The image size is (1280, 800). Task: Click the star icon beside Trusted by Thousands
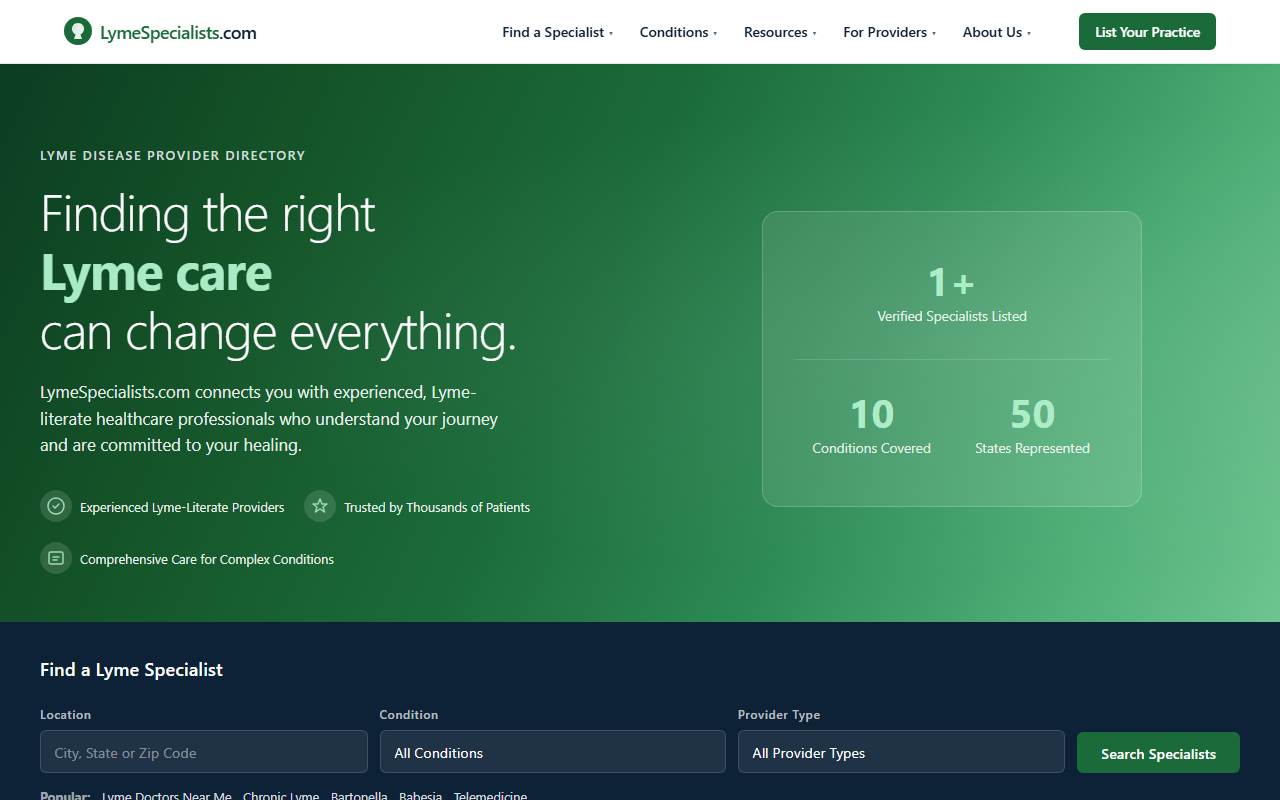coord(320,506)
